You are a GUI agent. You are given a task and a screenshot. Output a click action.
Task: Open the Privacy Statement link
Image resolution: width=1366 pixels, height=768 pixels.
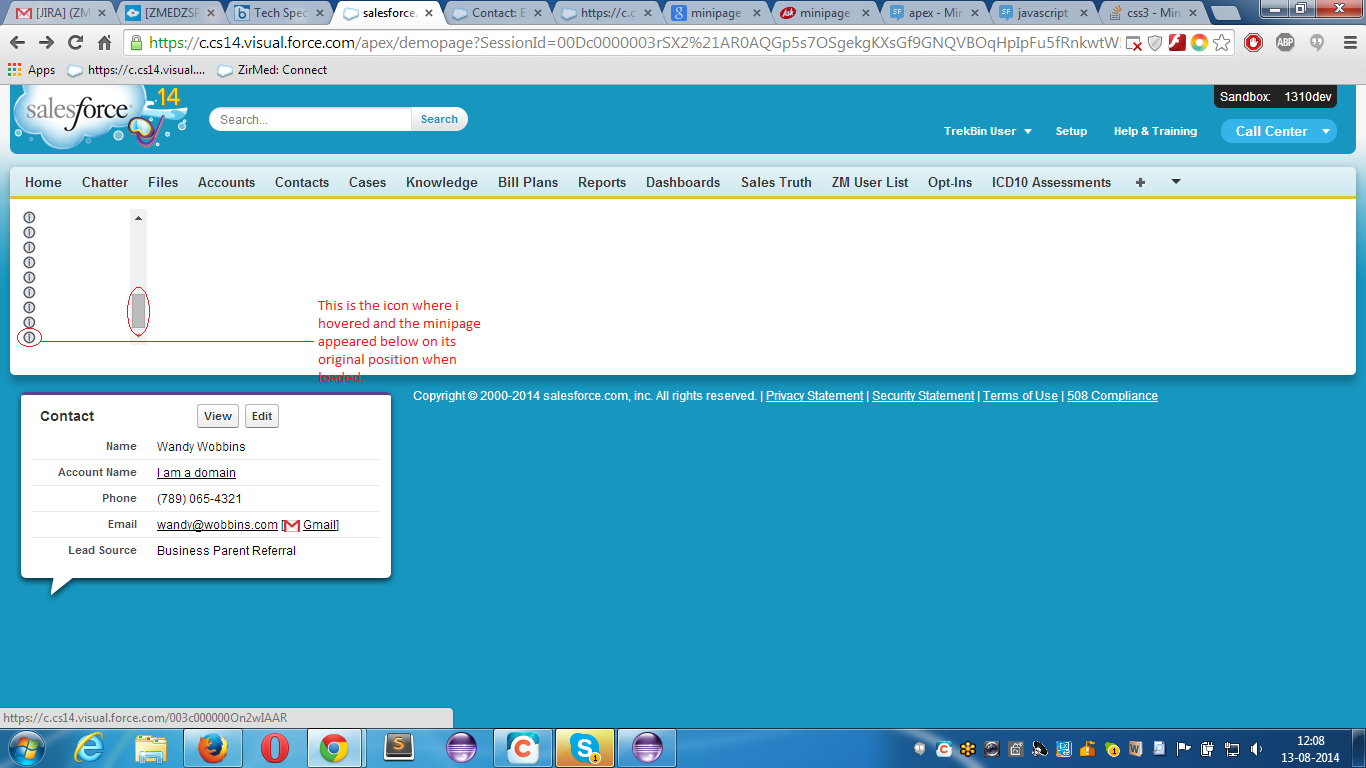click(814, 396)
